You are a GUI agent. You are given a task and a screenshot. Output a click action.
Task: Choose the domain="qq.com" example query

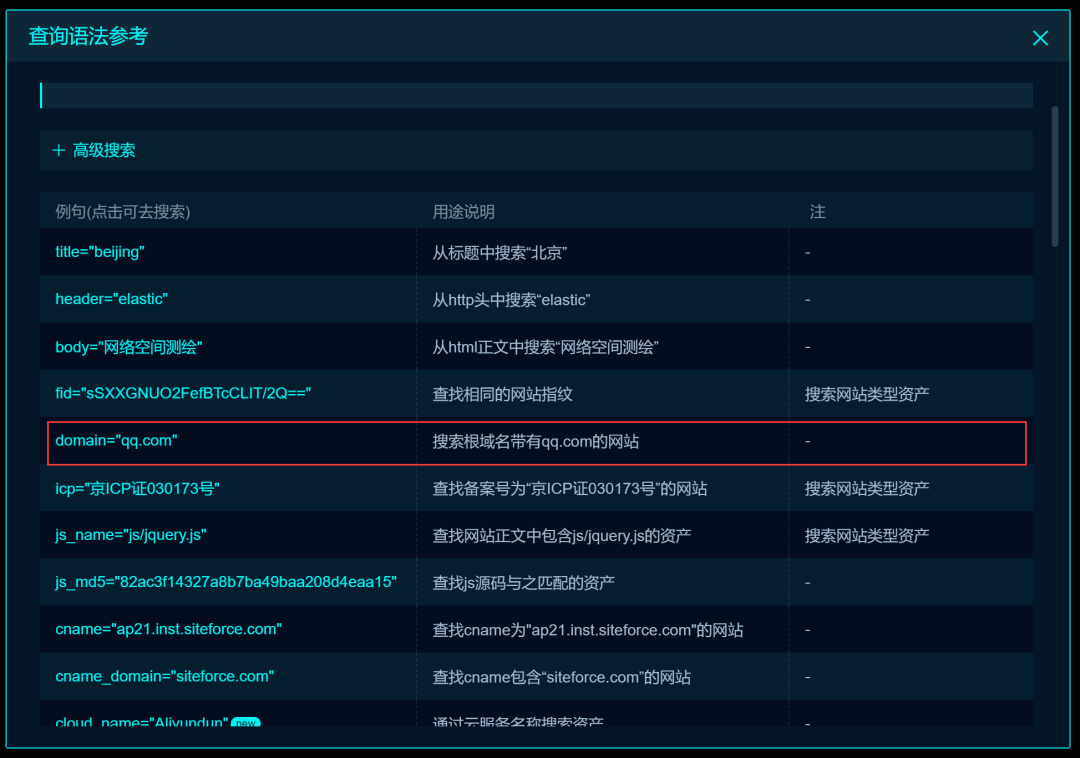click(x=116, y=441)
